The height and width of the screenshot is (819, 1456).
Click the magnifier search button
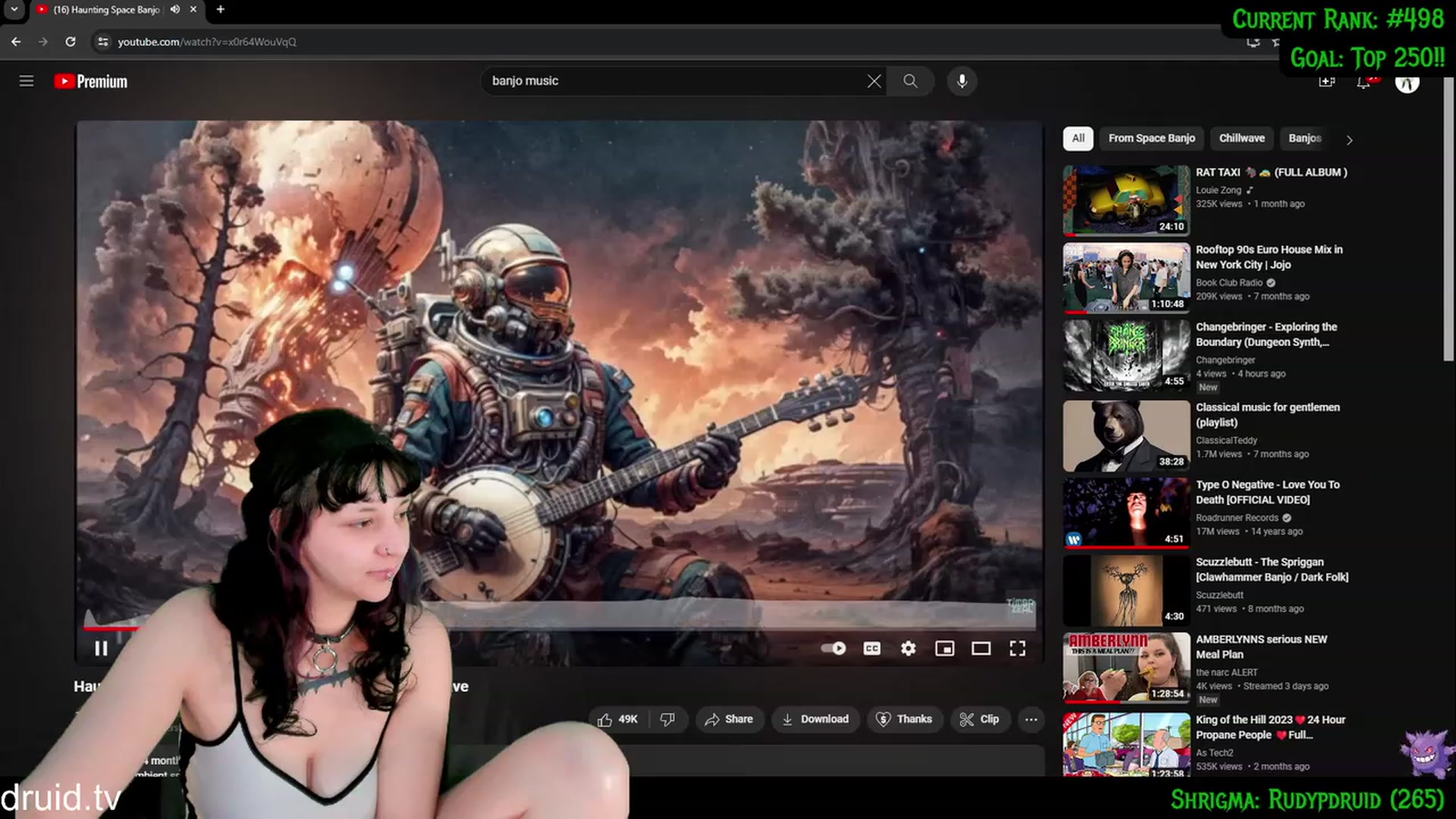910,81
